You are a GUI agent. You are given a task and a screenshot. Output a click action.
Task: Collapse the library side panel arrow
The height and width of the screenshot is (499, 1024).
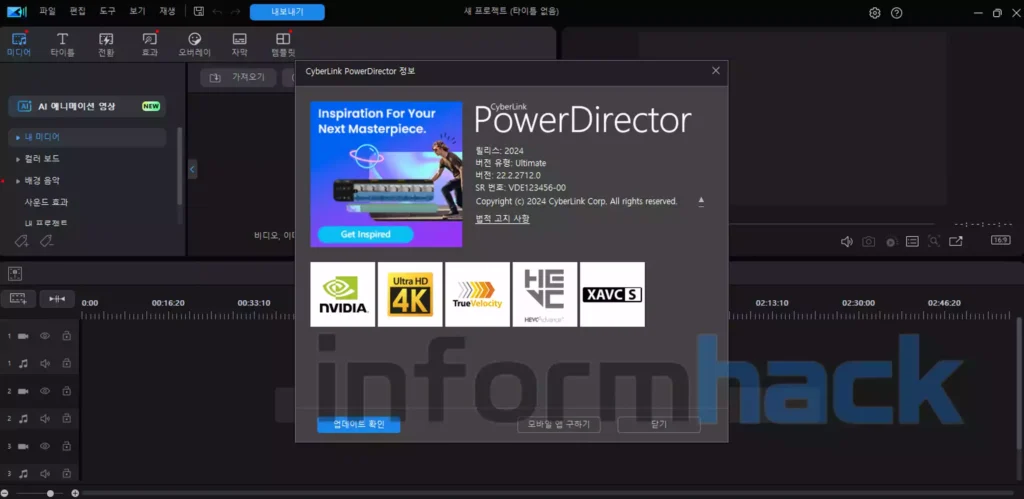click(192, 169)
